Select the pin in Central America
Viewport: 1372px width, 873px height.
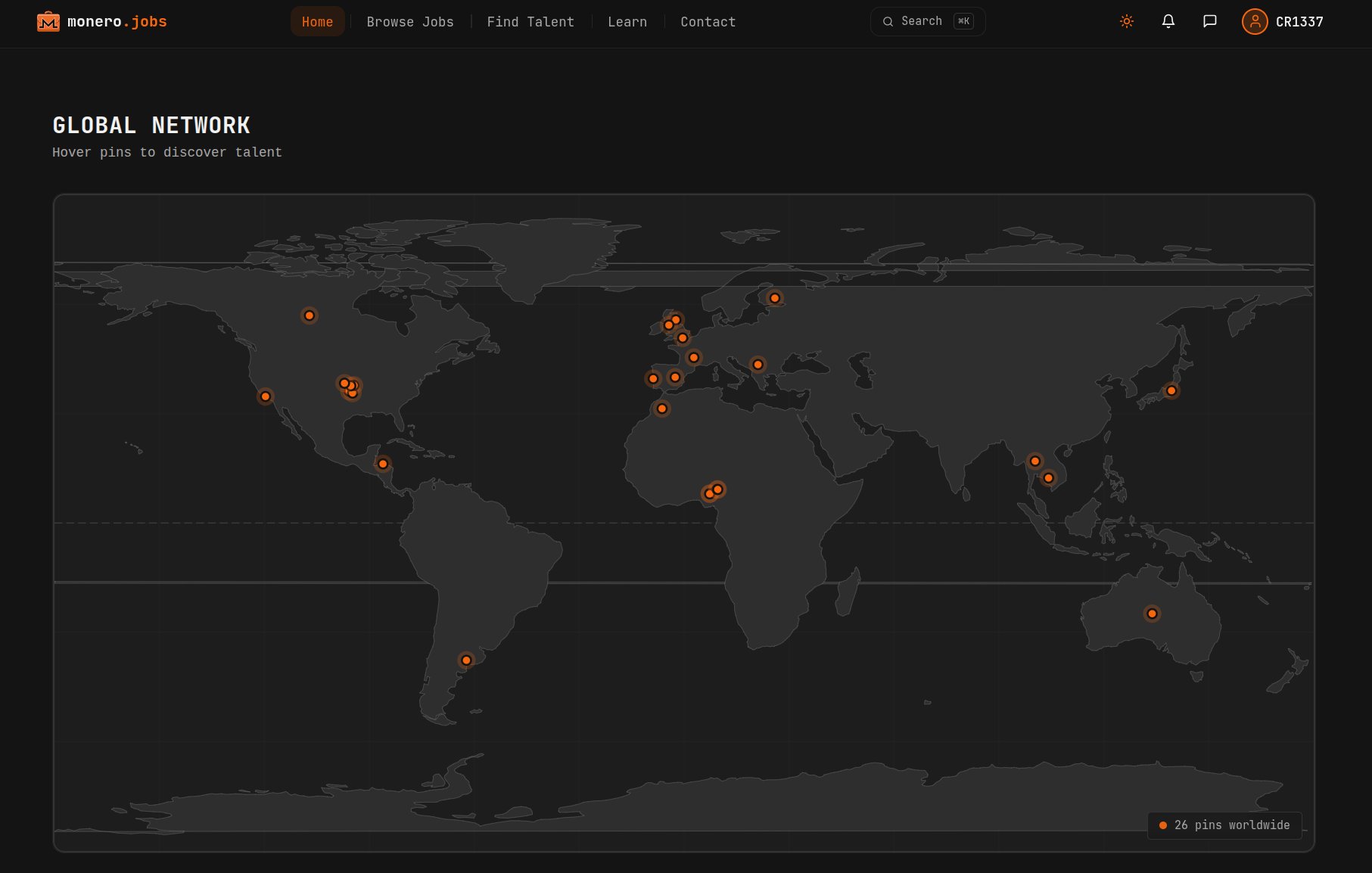383,464
